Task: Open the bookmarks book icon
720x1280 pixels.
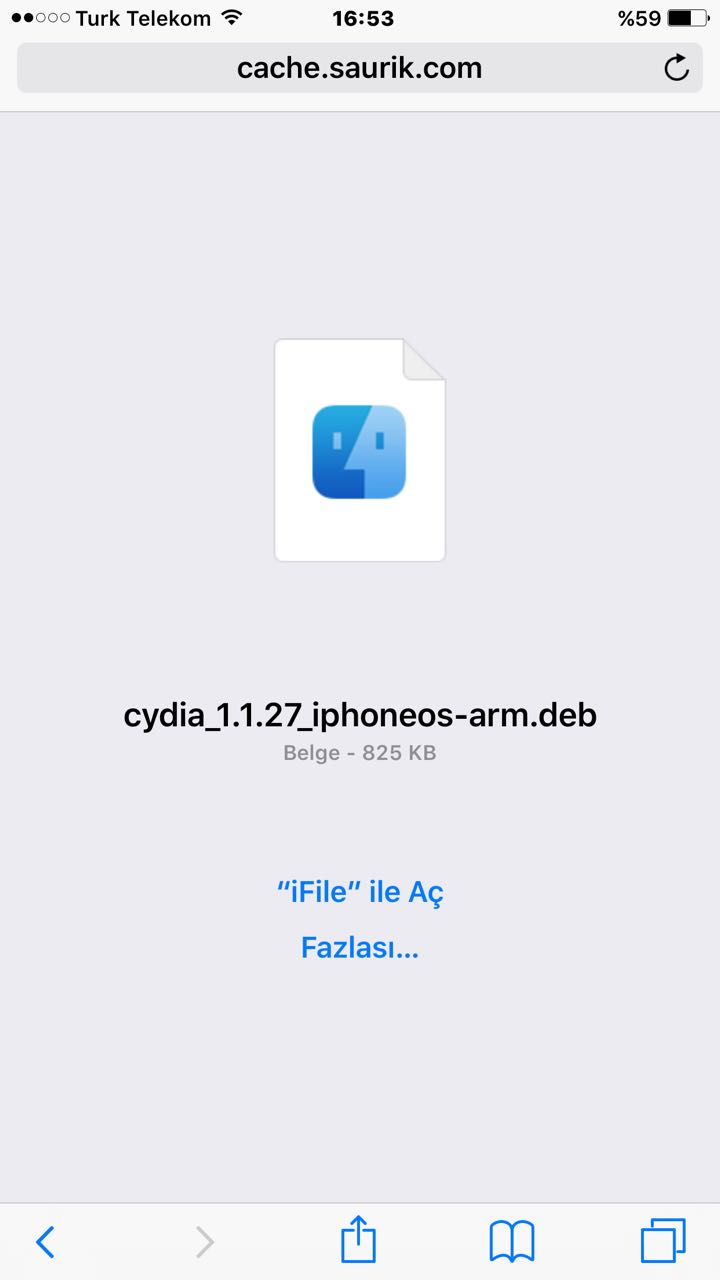Action: pos(512,1242)
